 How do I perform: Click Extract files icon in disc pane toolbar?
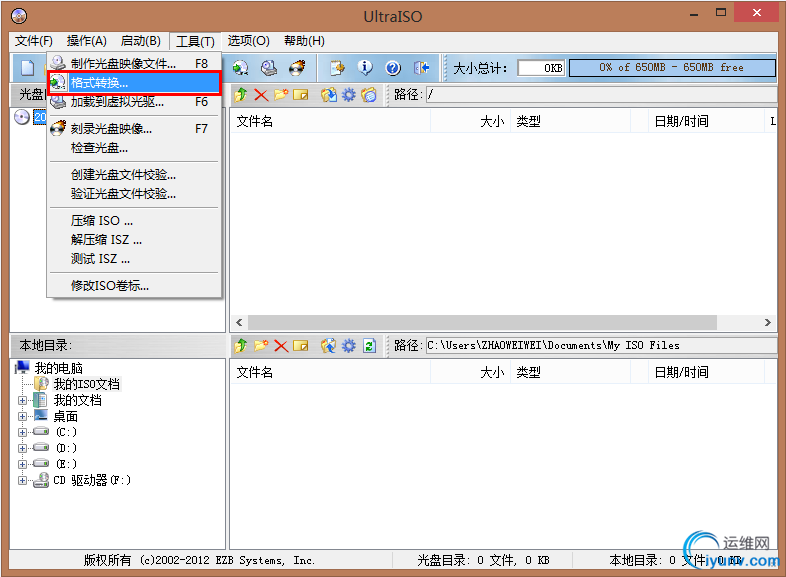tap(329, 94)
